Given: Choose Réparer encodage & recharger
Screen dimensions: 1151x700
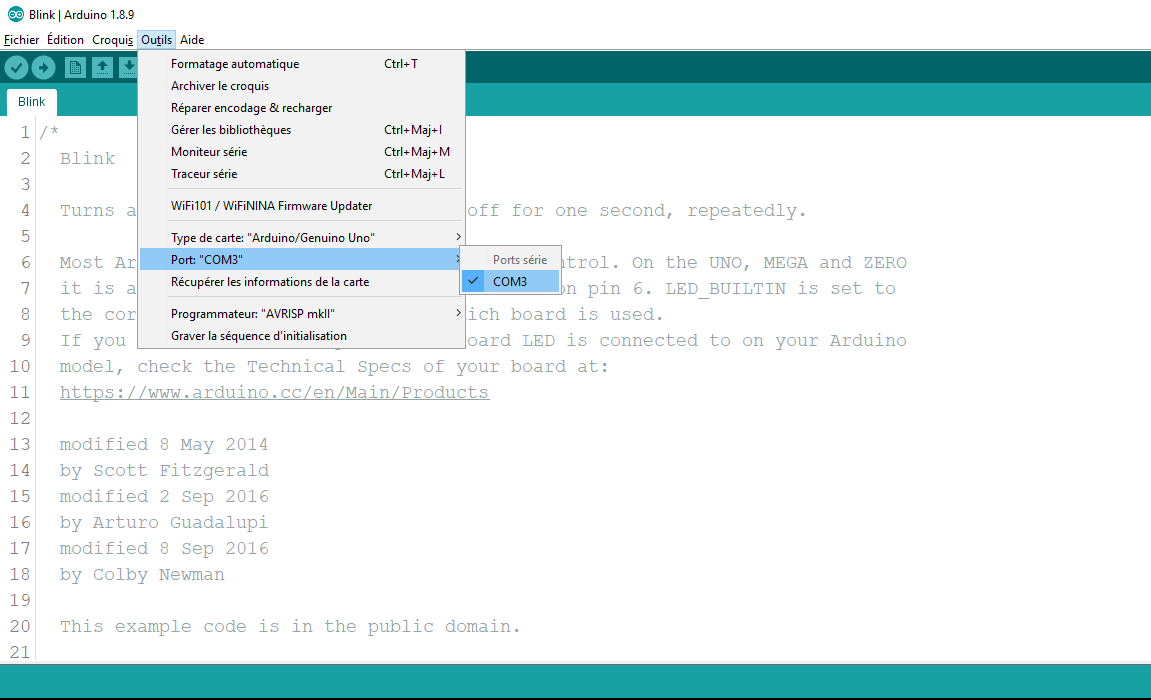Looking at the screenshot, I should (302, 108).
